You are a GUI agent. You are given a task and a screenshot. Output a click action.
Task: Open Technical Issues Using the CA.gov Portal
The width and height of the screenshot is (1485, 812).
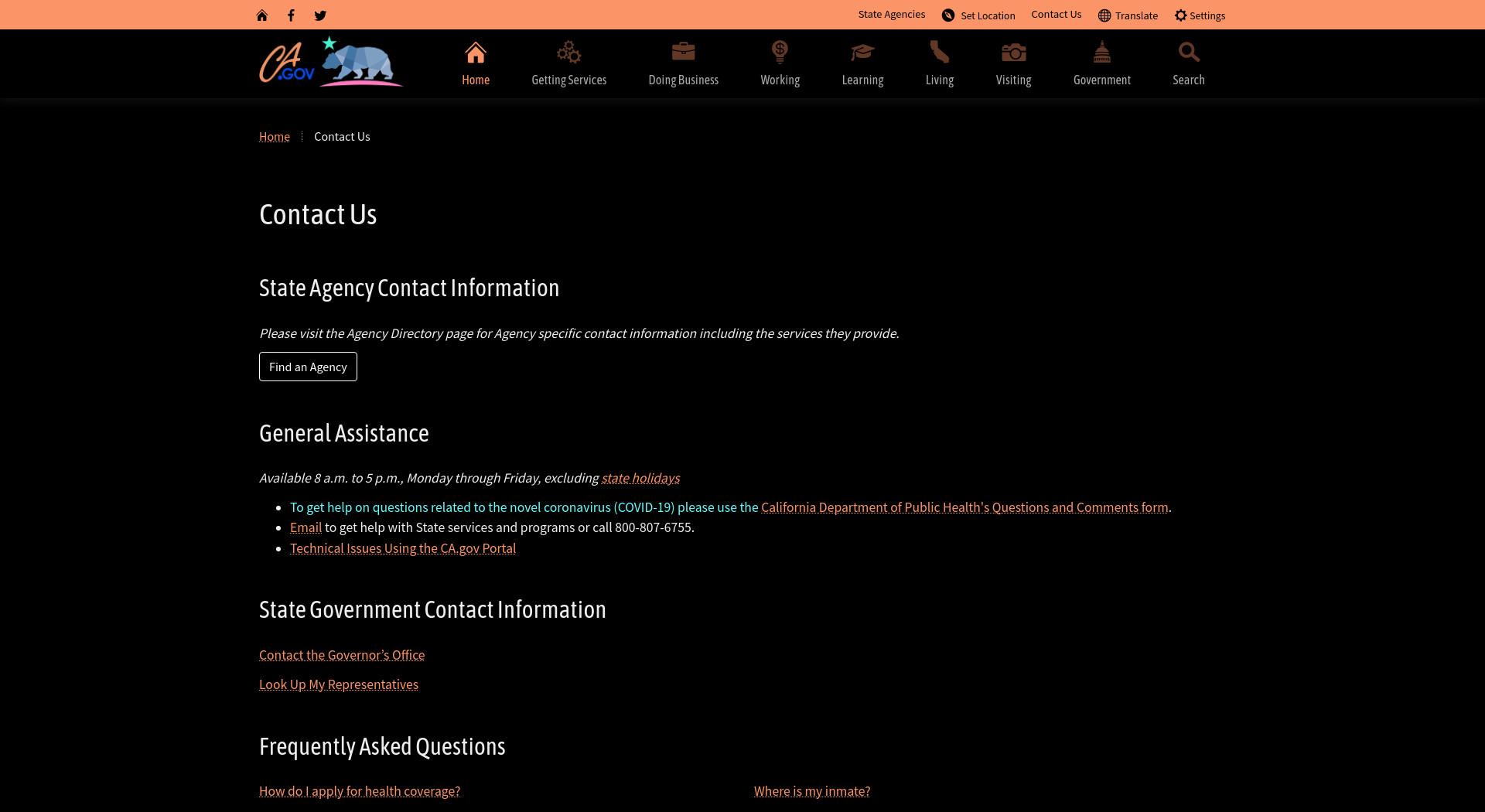[x=403, y=548]
